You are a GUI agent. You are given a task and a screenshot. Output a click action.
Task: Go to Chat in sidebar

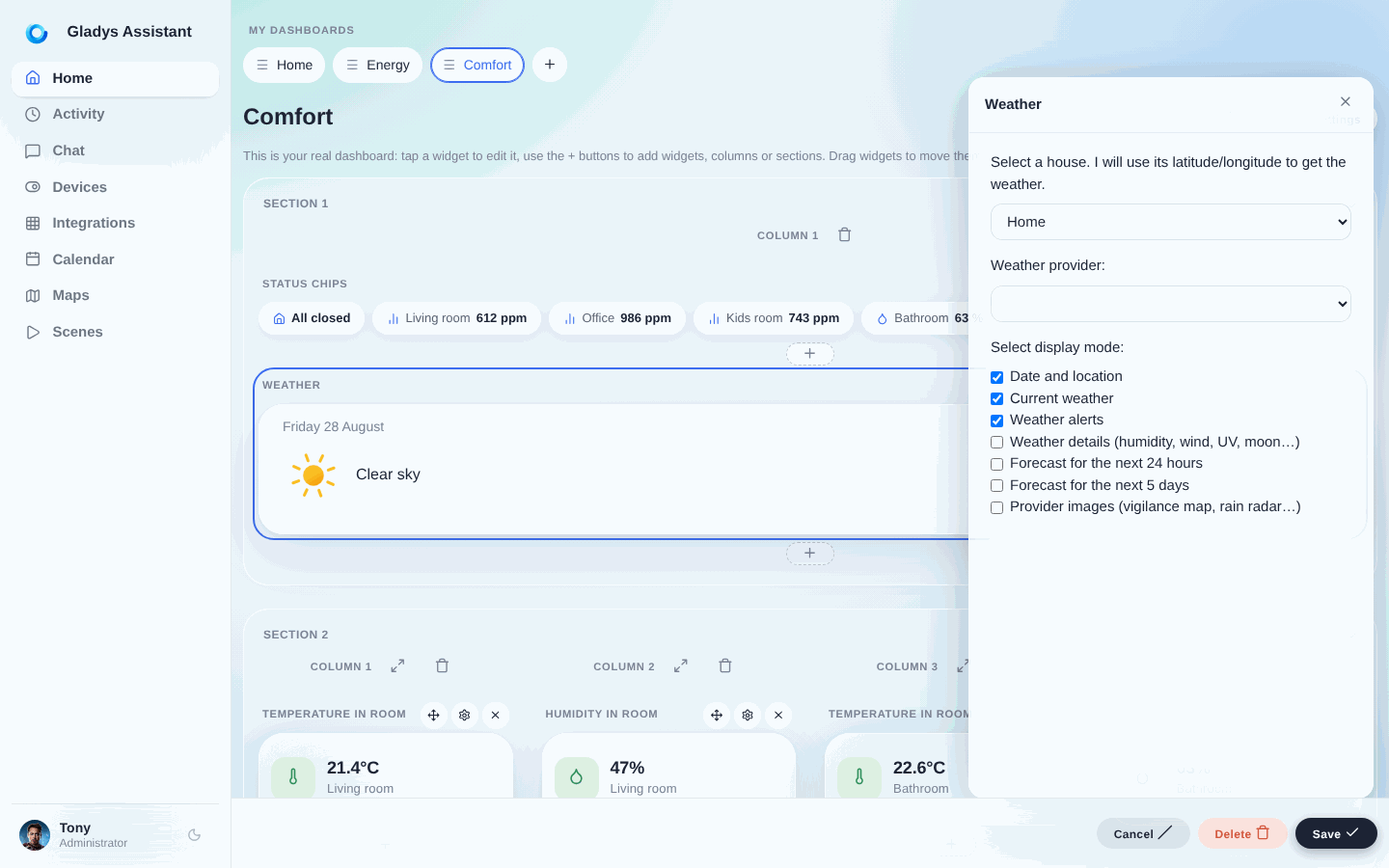tap(115, 150)
